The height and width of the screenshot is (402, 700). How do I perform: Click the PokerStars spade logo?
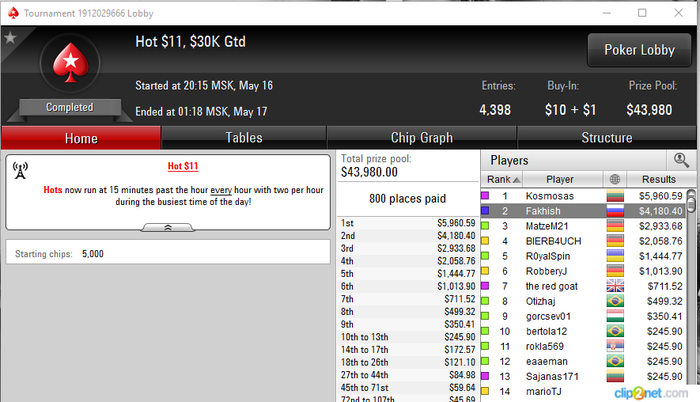pyautogui.click(x=70, y=63)
